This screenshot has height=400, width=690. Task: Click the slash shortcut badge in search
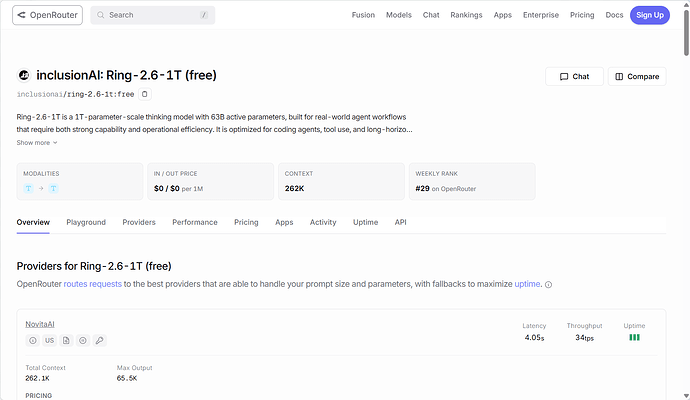pyautogui.click(x=204, y=15)
